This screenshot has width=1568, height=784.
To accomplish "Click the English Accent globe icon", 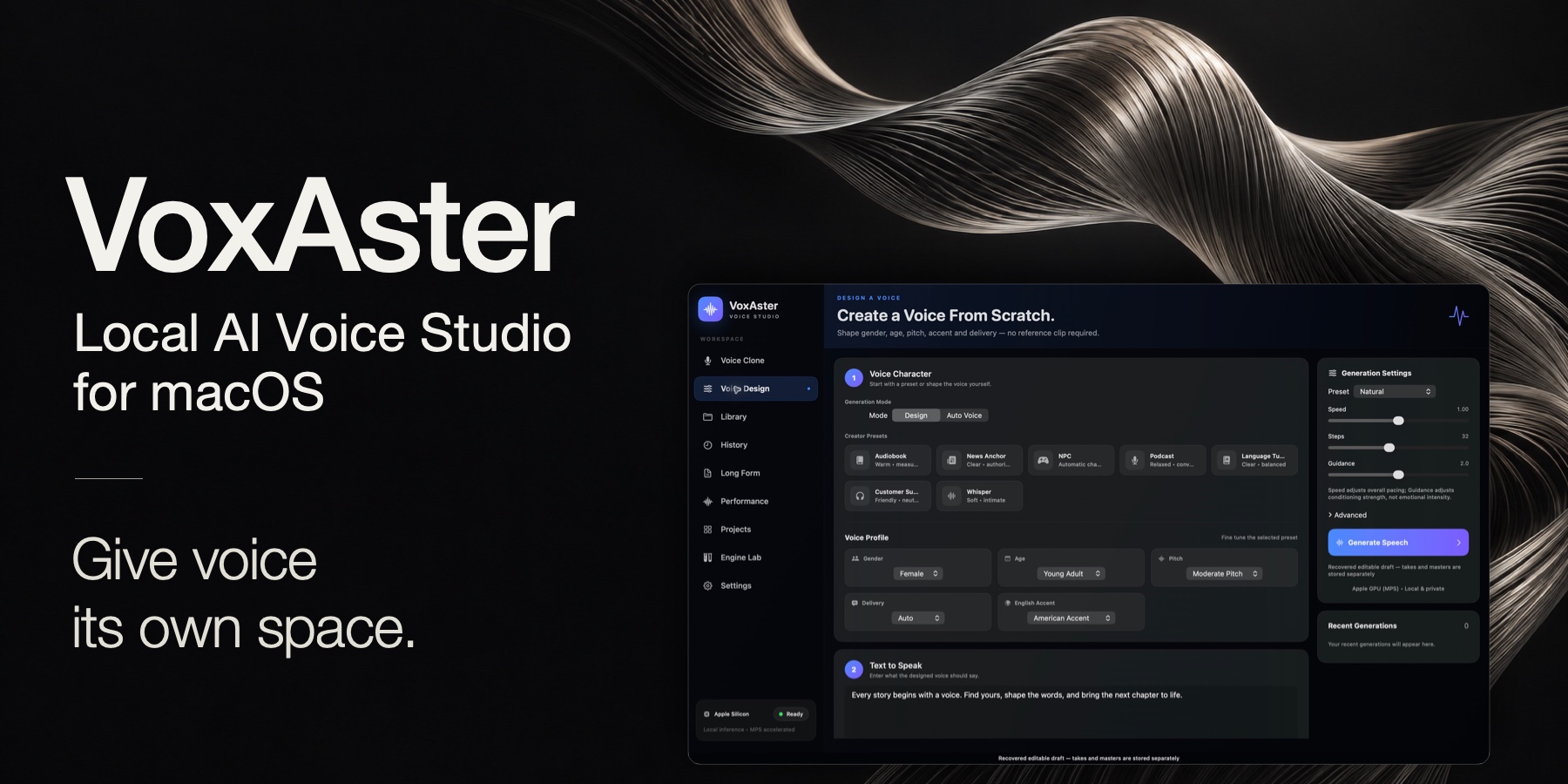I will click(1008, 603).
